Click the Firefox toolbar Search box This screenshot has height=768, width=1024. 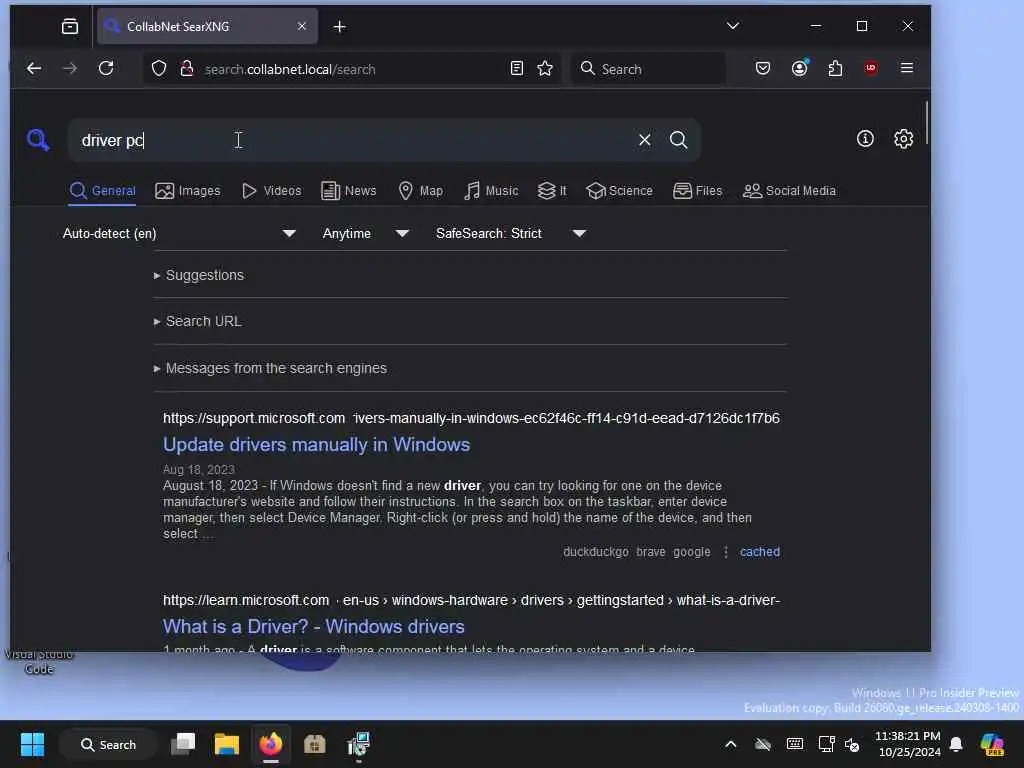[648, 69]
